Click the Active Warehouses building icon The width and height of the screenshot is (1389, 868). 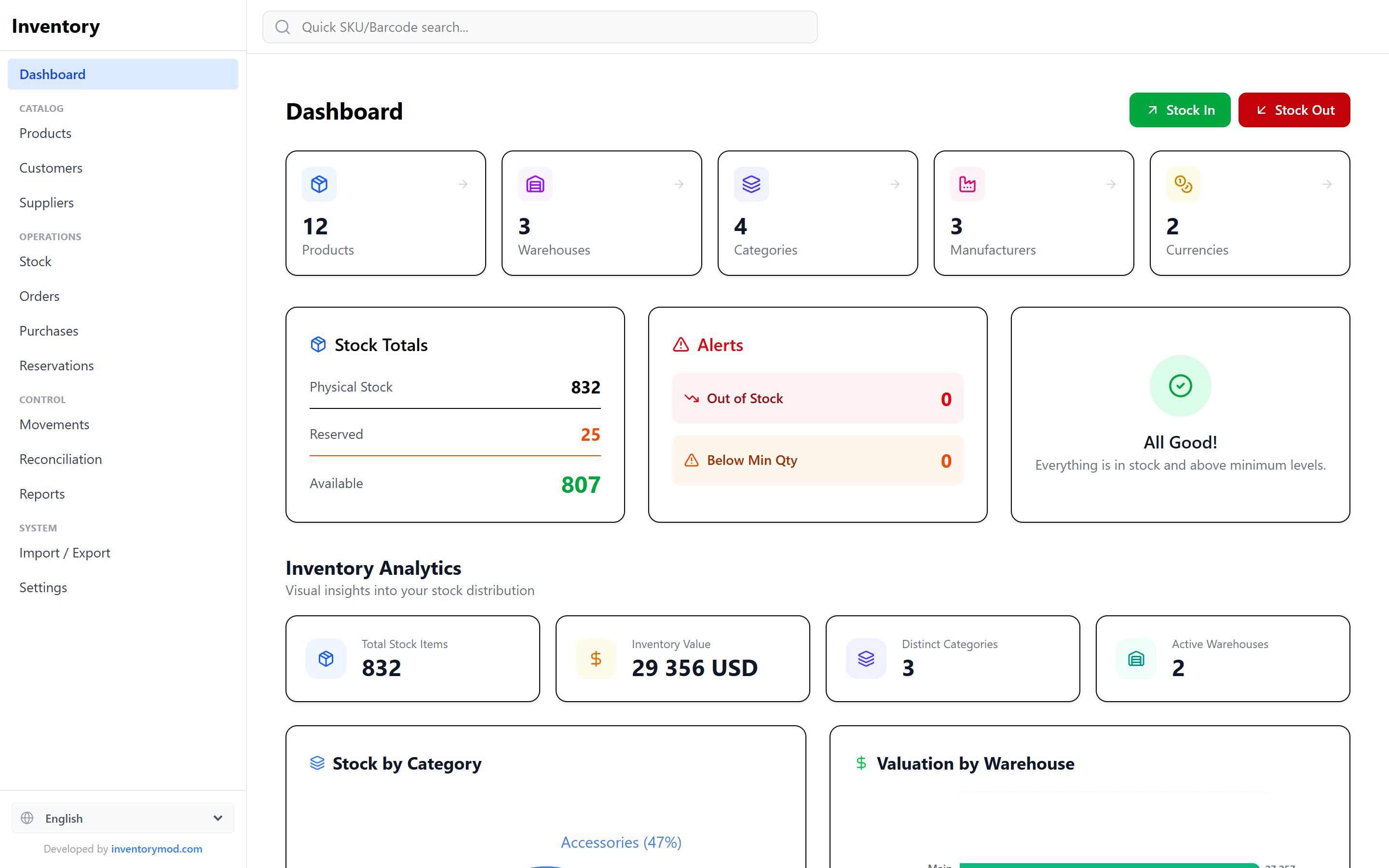[1136, 658]
